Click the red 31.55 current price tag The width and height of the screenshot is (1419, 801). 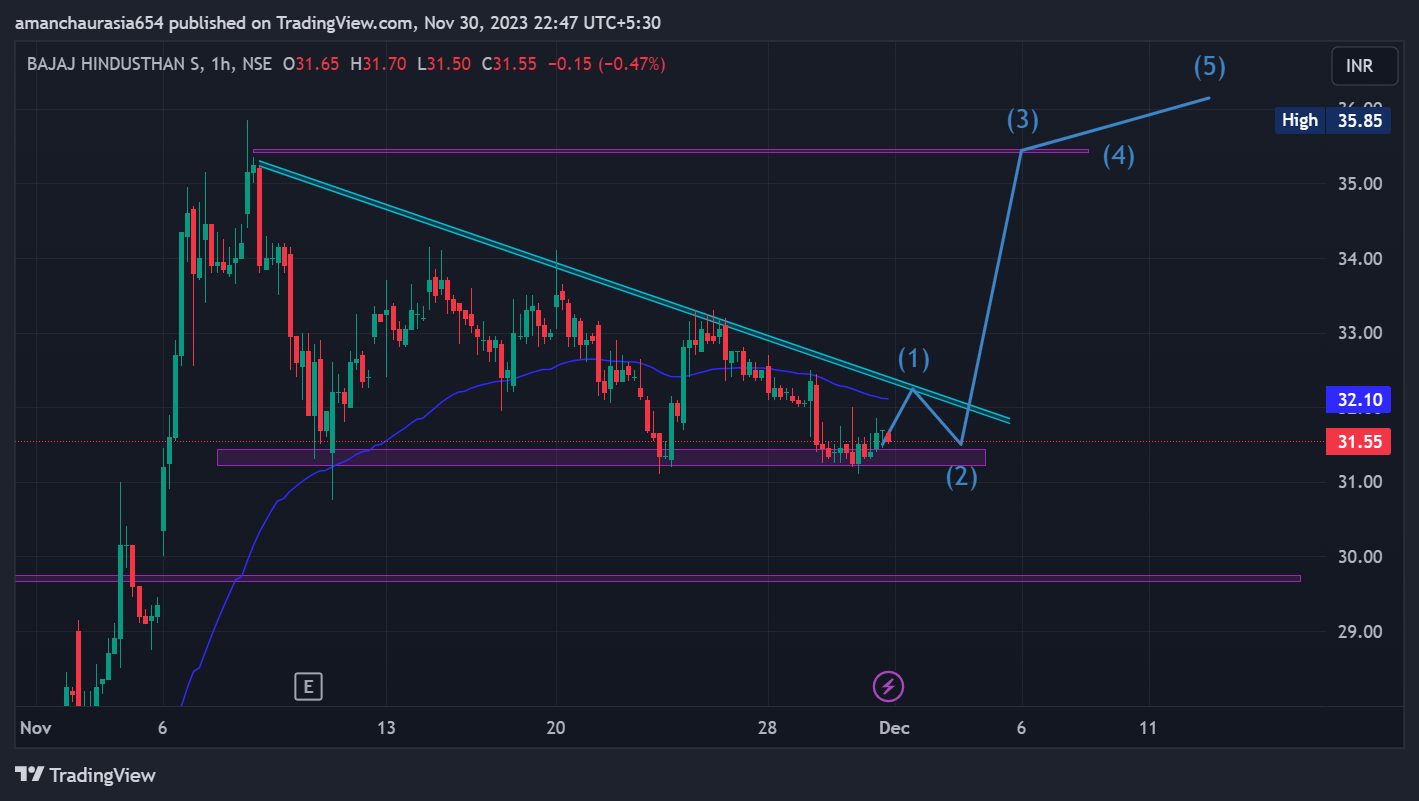tap(1358, 441)
